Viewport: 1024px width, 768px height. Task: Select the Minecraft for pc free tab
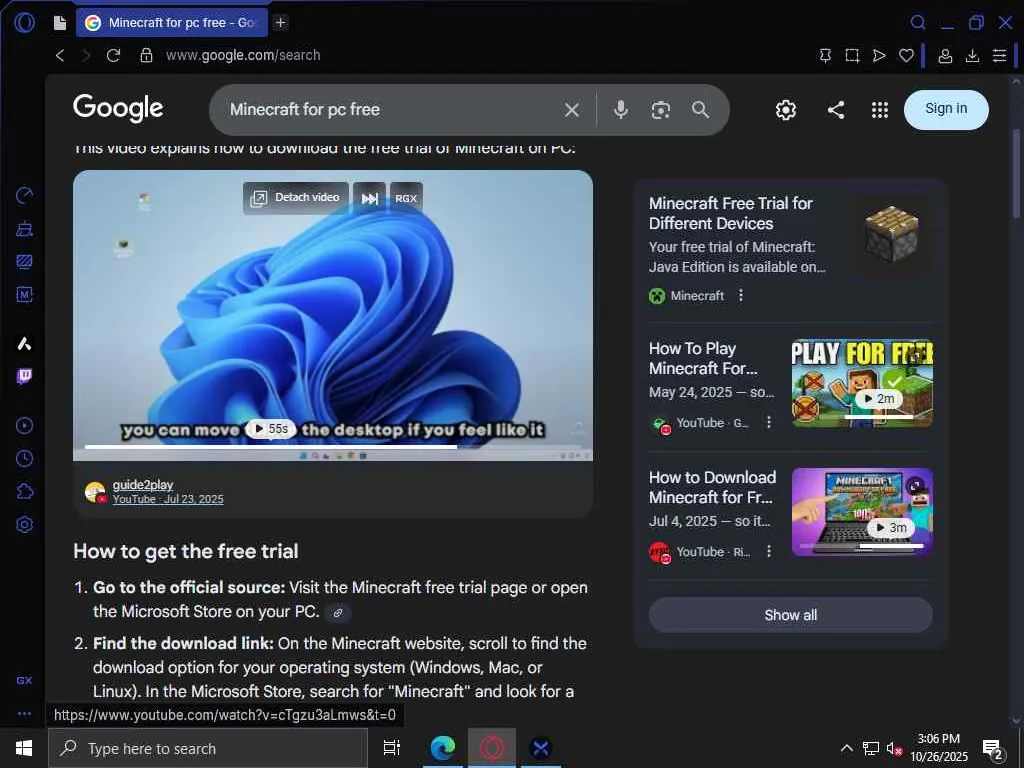pyautogui.click(x=172, y=23)
